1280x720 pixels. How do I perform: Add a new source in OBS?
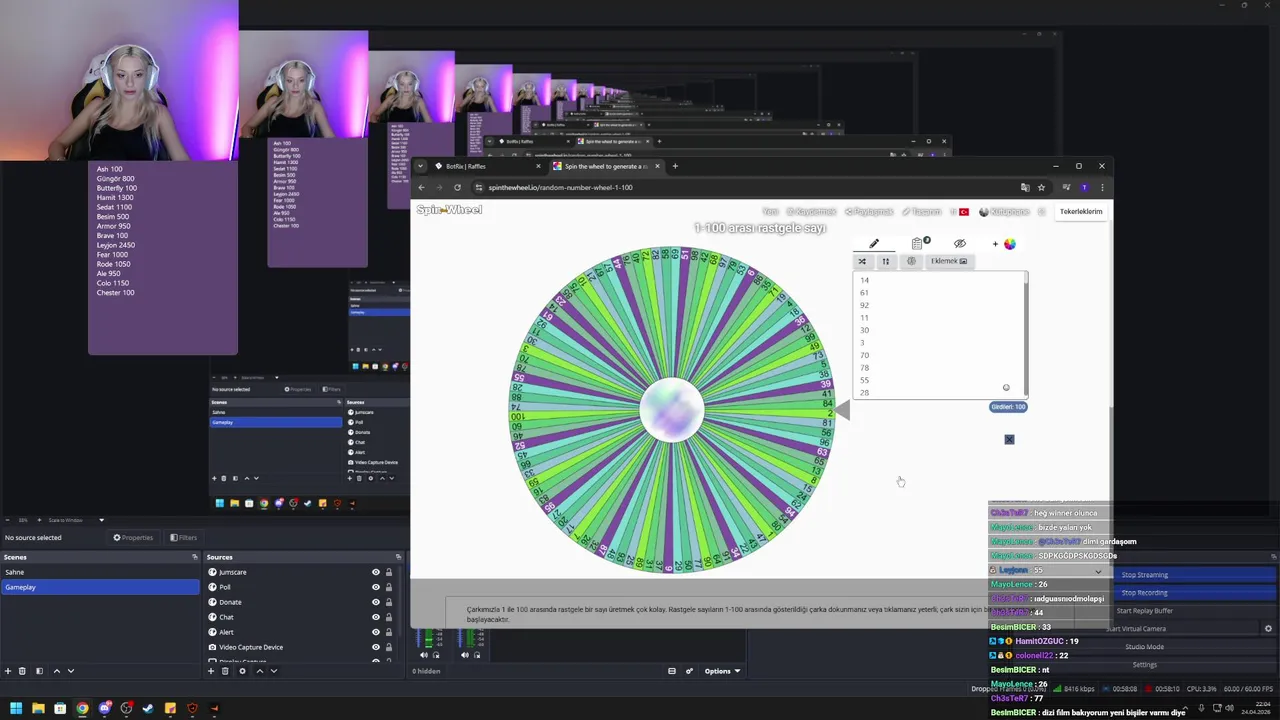click(x=211, y=671)
